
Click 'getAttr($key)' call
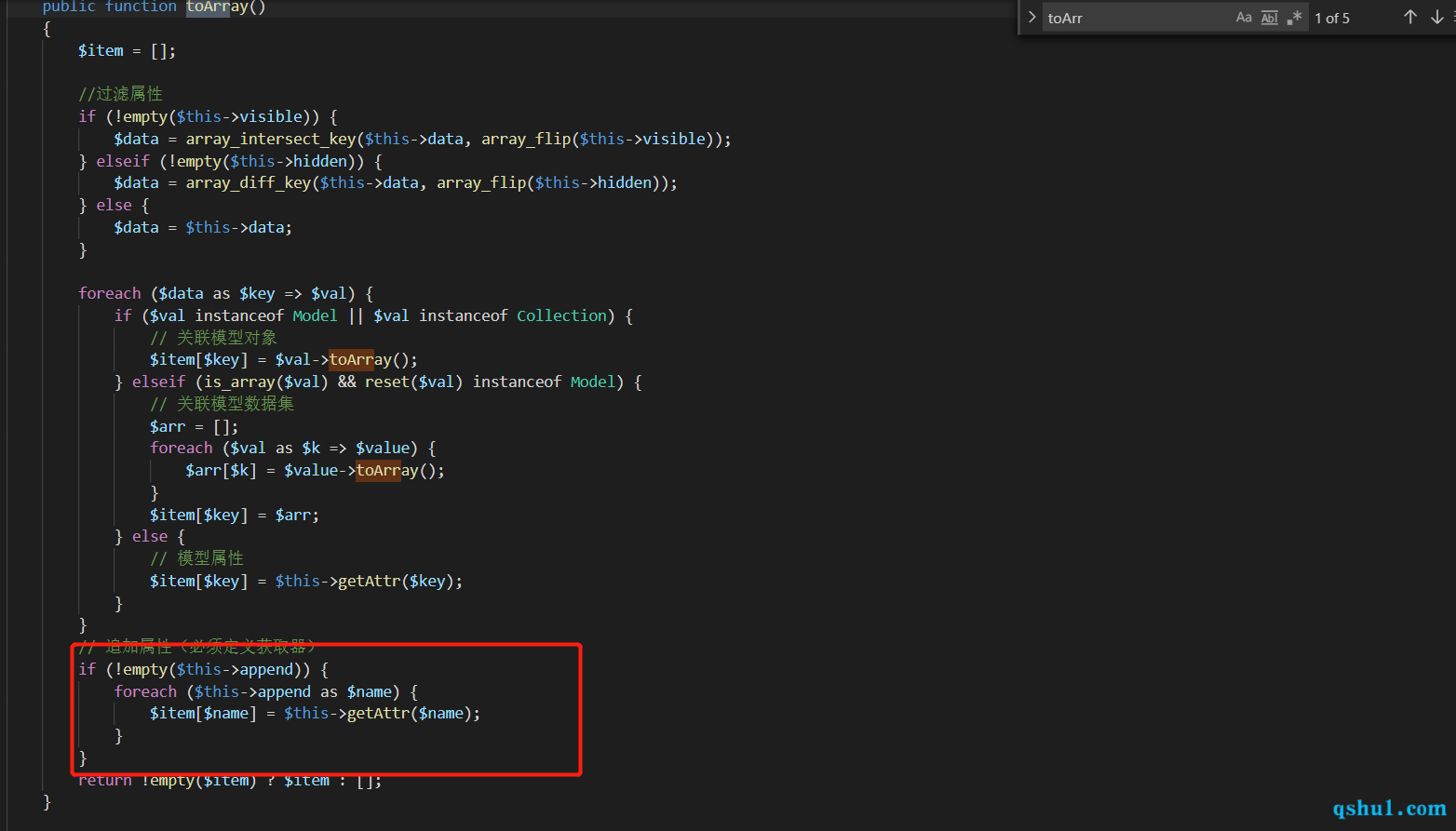click(x=396, y=581)
